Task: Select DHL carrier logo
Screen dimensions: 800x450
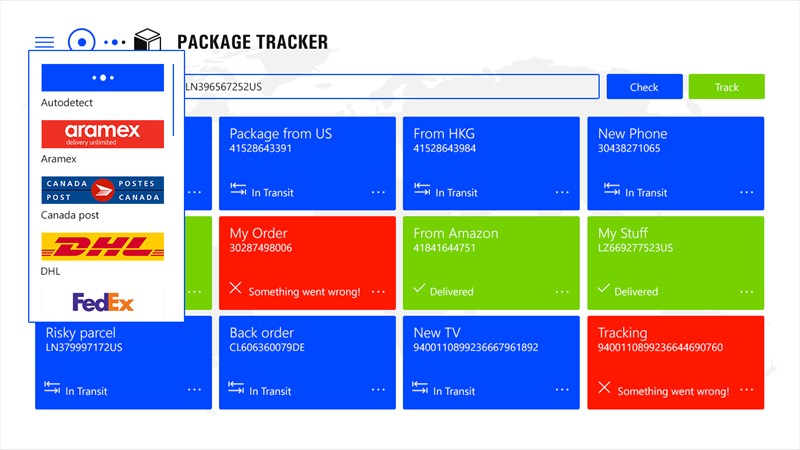Action: click(x=103, y=246)
